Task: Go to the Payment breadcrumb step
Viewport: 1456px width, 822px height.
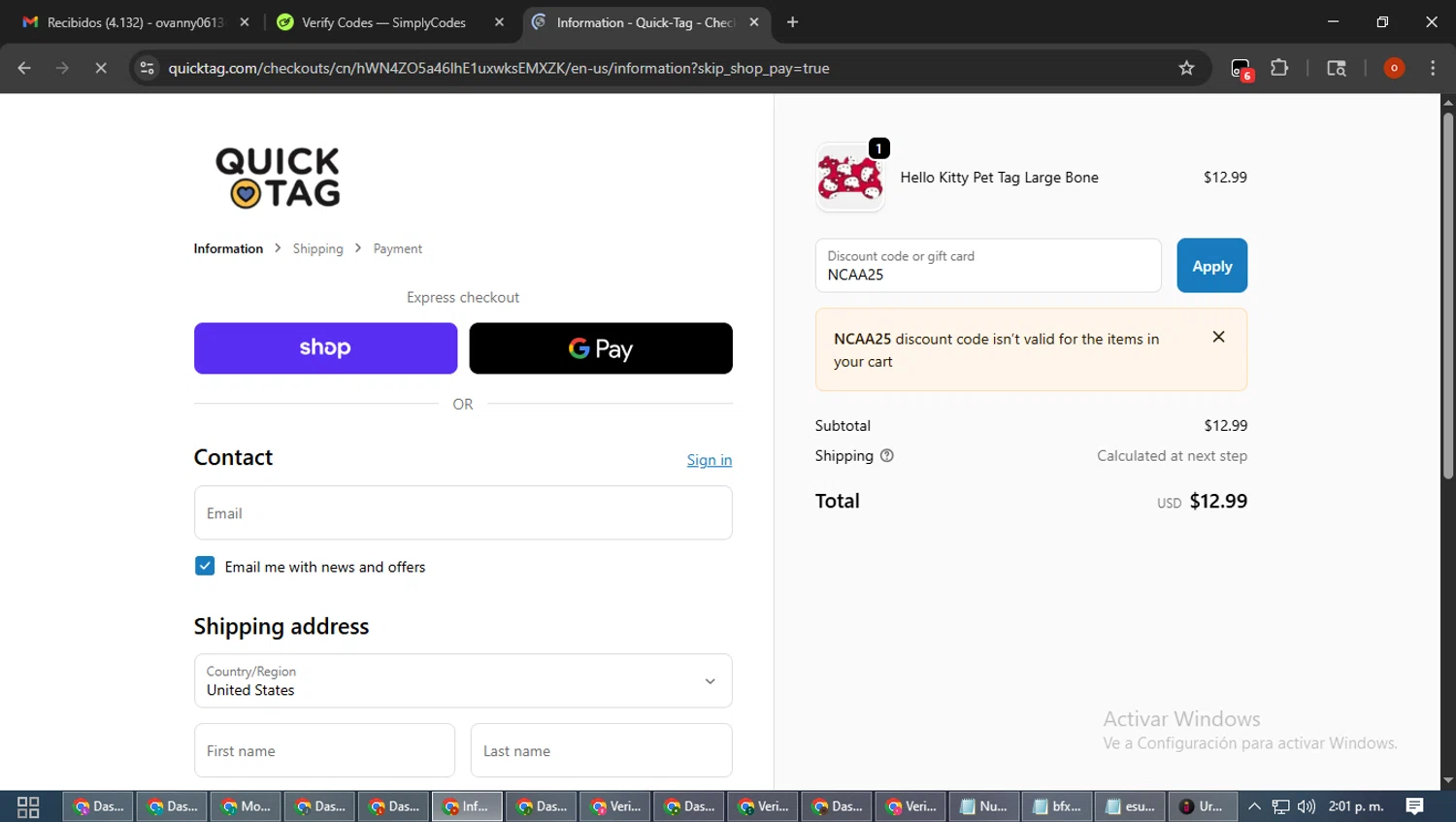Action: pyautogui.click(x=398, y=248)
